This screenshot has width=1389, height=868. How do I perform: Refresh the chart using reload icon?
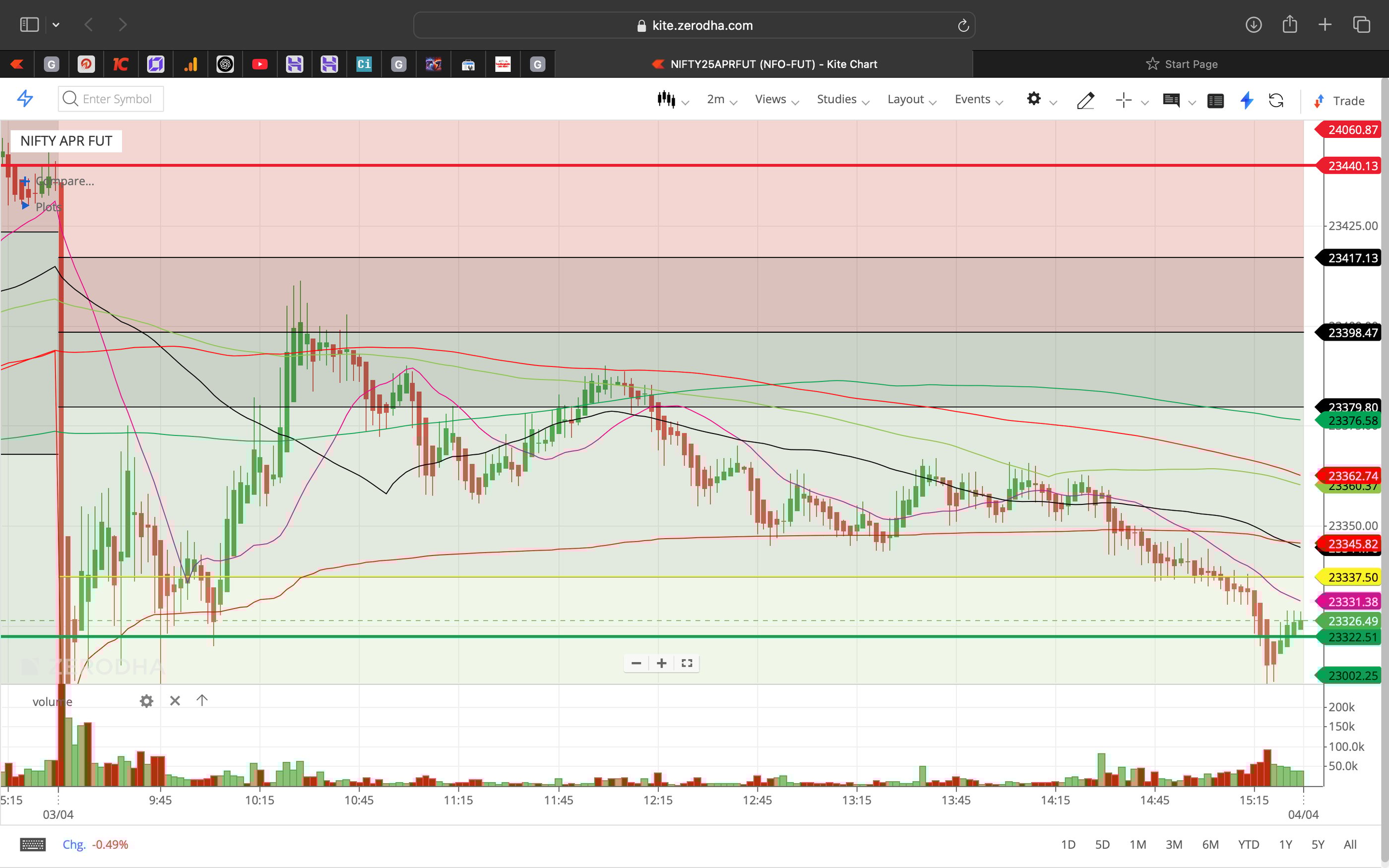[x=1277, y=100]
